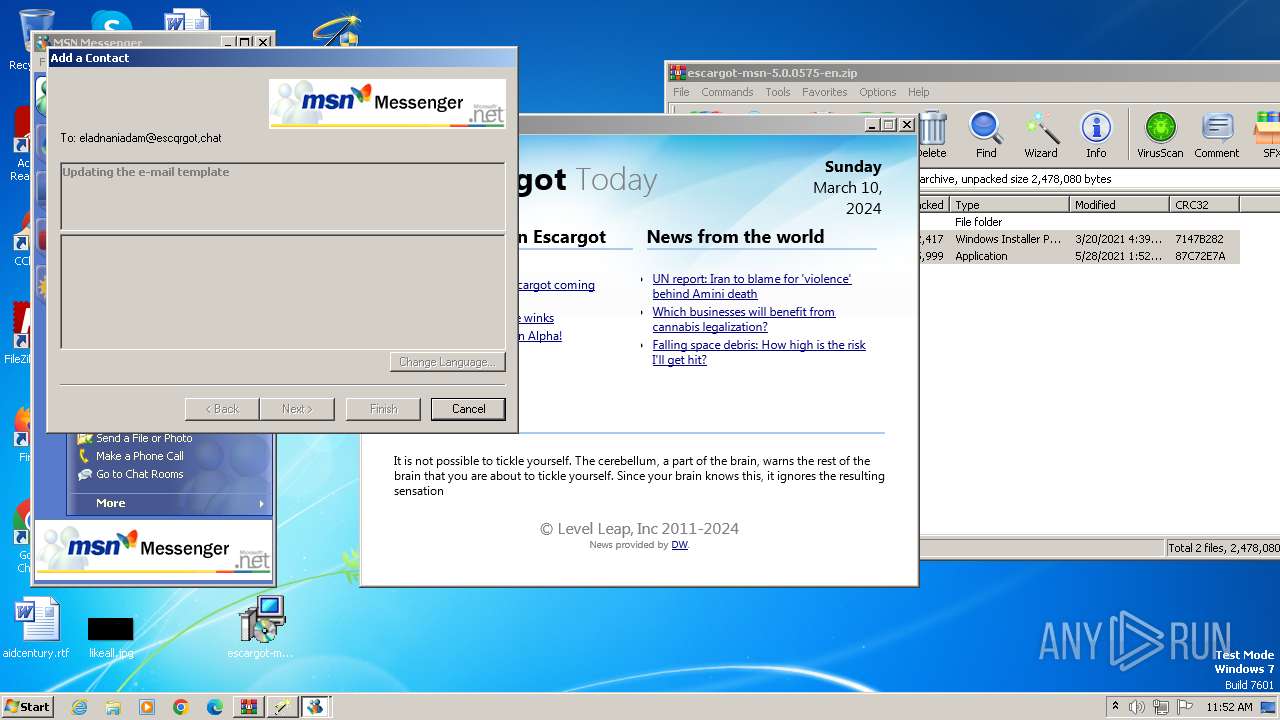This screenshot has height=720, width=1280.
Task: Open the Comment tool in WinRAR
Action: click(1216, 135)
